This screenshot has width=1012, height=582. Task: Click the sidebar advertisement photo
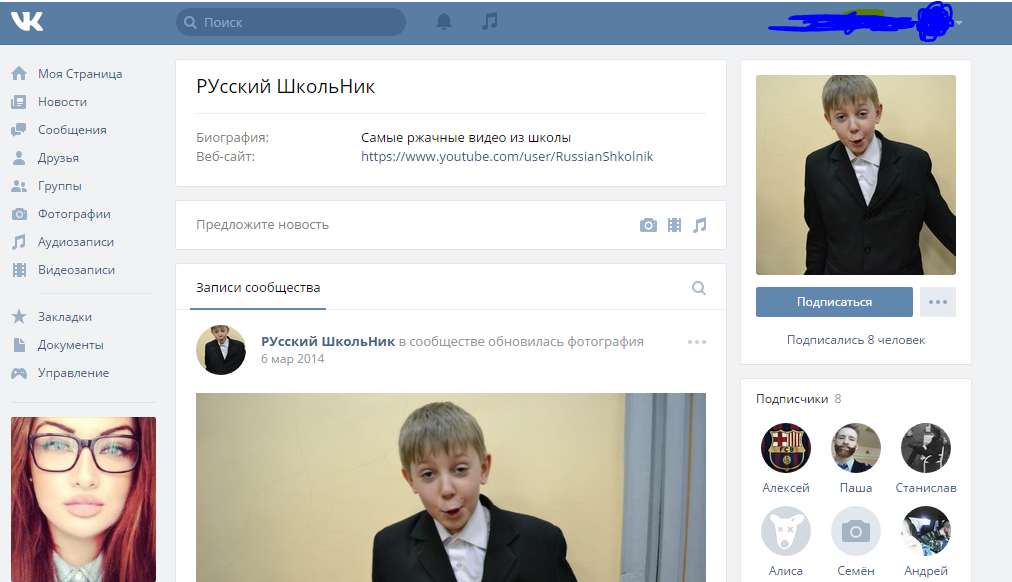coord(83,499)
